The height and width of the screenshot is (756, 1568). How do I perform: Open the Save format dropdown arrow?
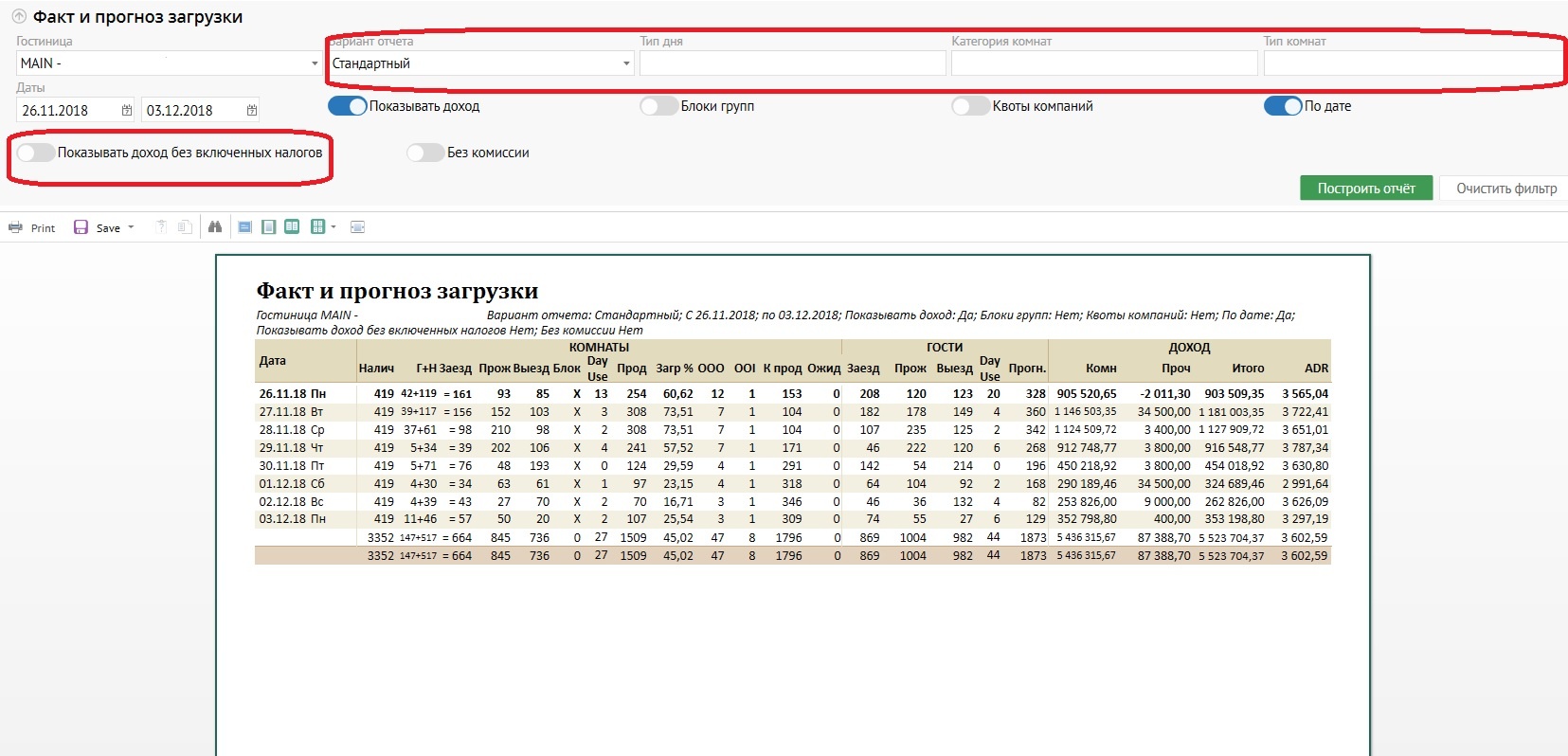131,227
